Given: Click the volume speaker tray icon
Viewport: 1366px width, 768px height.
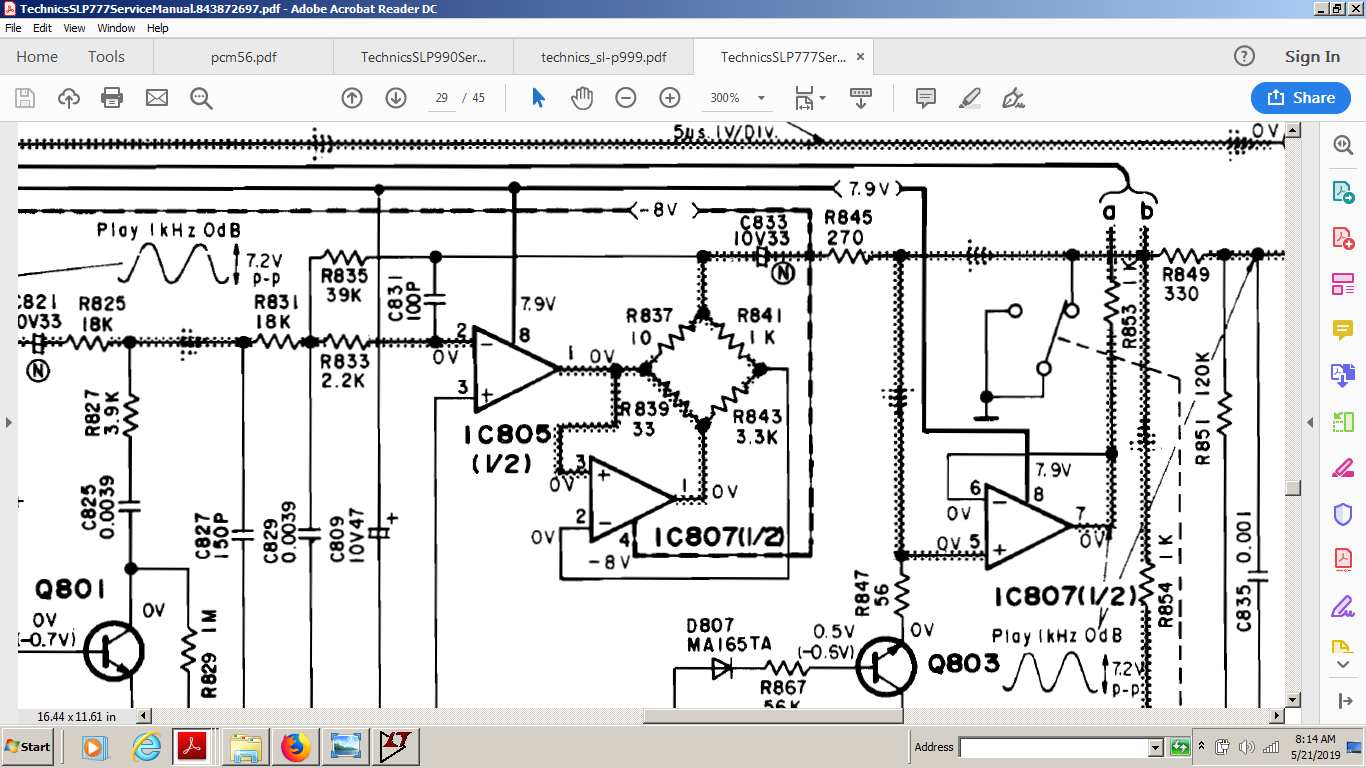Looking at the screenshot, I should (x=1246, y=747).
